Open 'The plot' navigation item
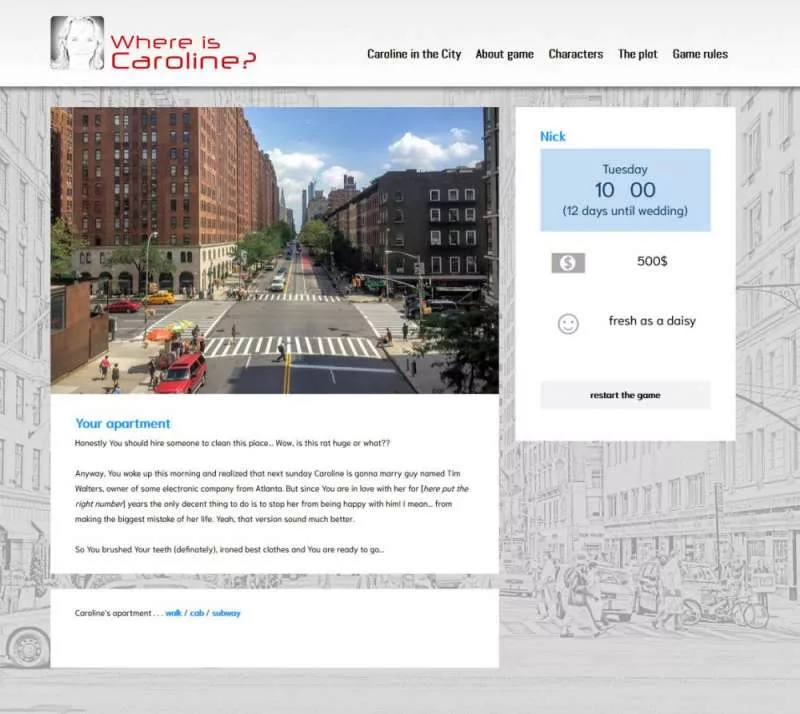Image resolution: width=800 pixels, height=714 pixels. pos(637,54)
